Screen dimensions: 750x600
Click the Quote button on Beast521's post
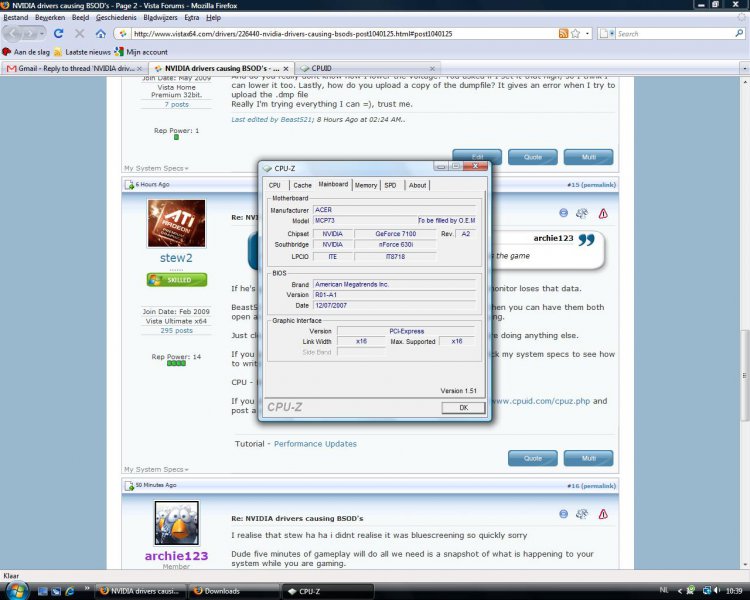point(532,157)
